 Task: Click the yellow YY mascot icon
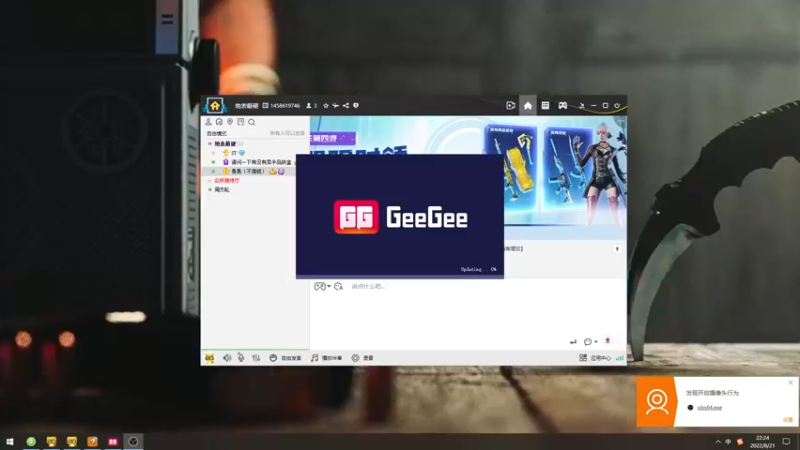tap(210, 358)
